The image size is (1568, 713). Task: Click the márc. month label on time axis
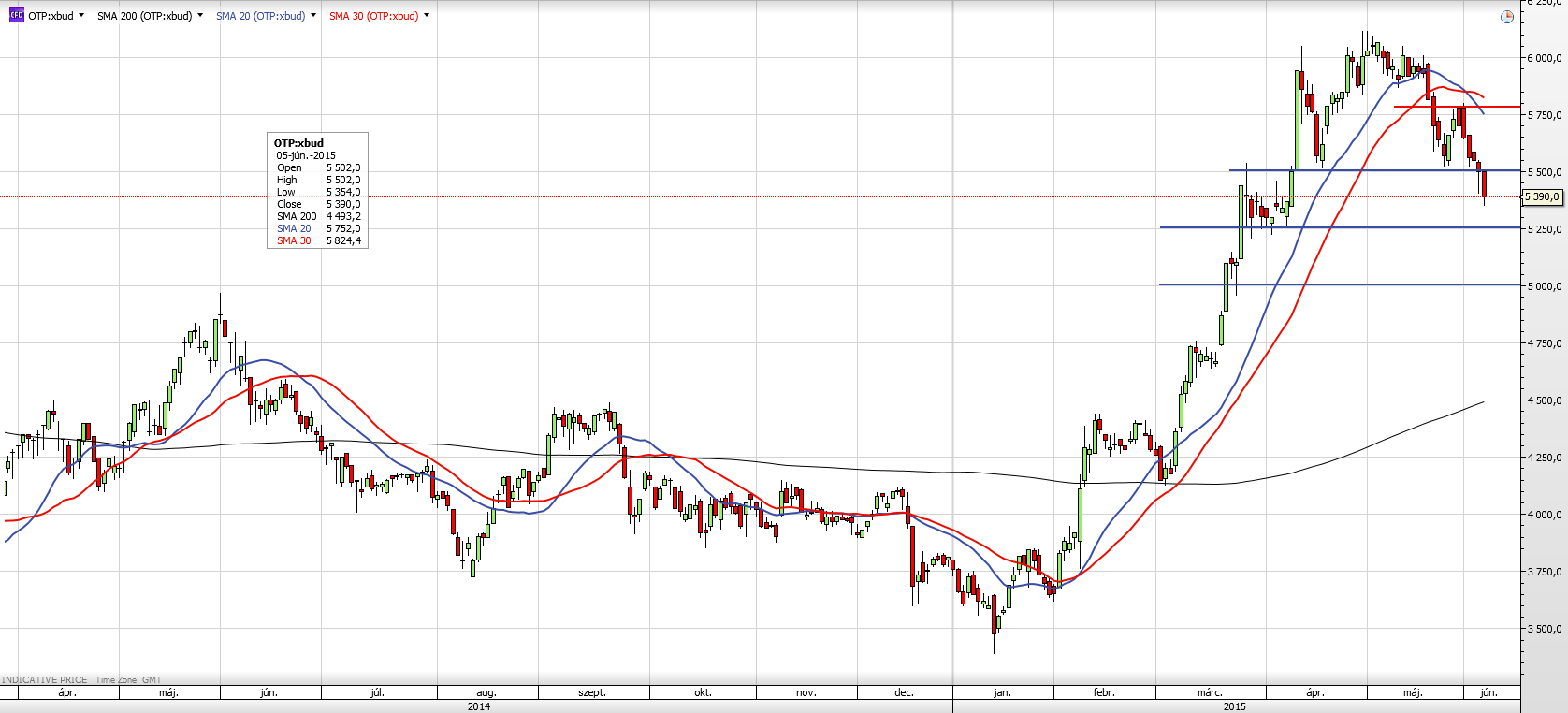click(1210, 693)
